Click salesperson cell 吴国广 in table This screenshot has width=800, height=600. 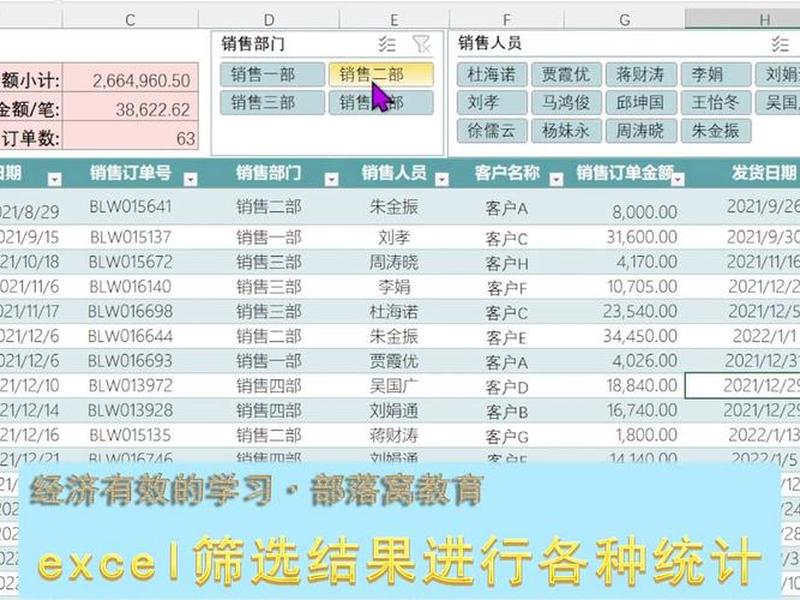[x=394, y=386]
